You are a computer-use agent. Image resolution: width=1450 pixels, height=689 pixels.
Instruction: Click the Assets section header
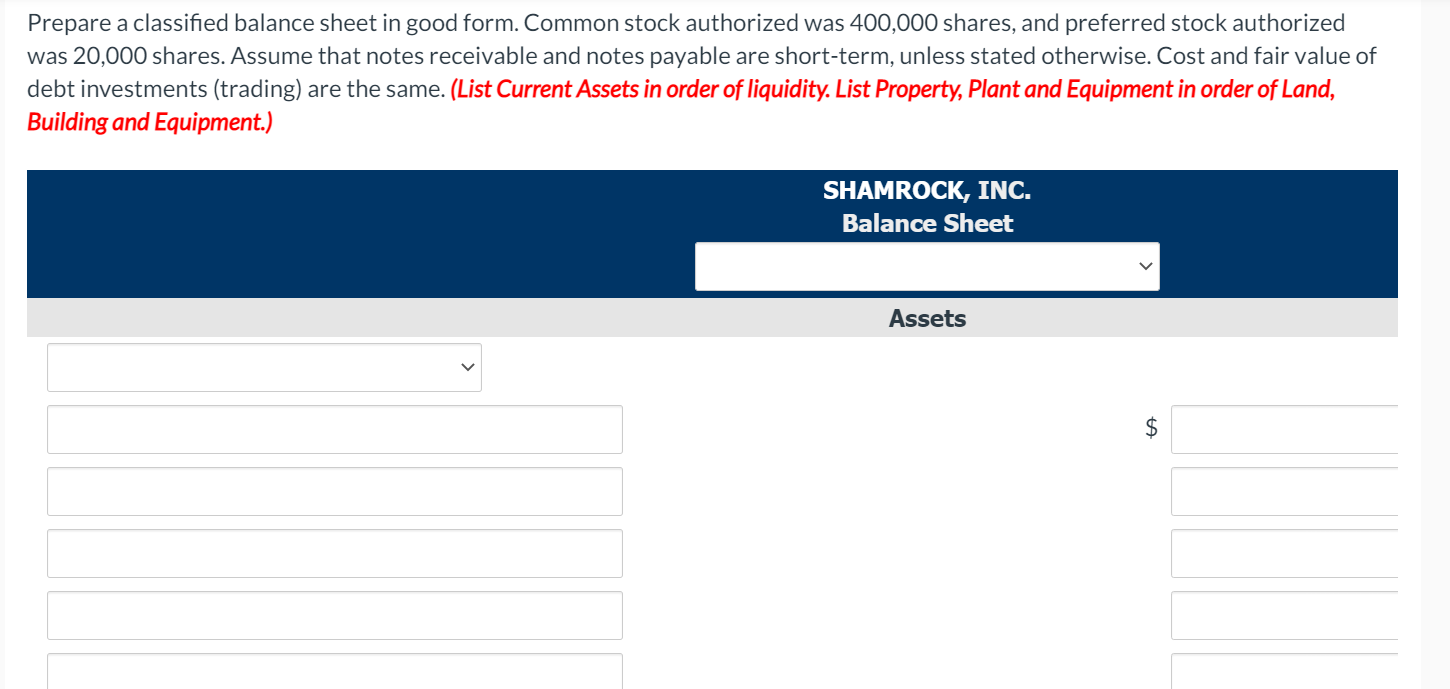[926, 318]
